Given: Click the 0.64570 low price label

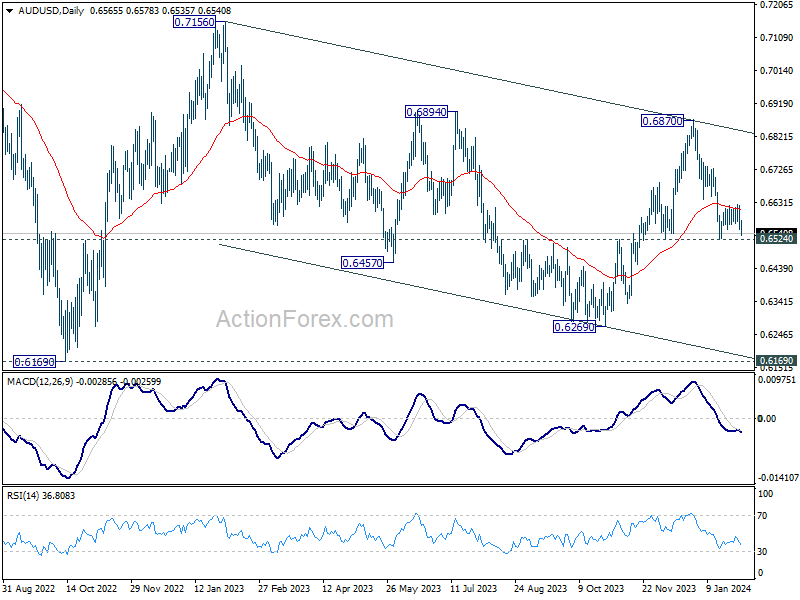Looking at the screenshot, I should click(362, 263).
